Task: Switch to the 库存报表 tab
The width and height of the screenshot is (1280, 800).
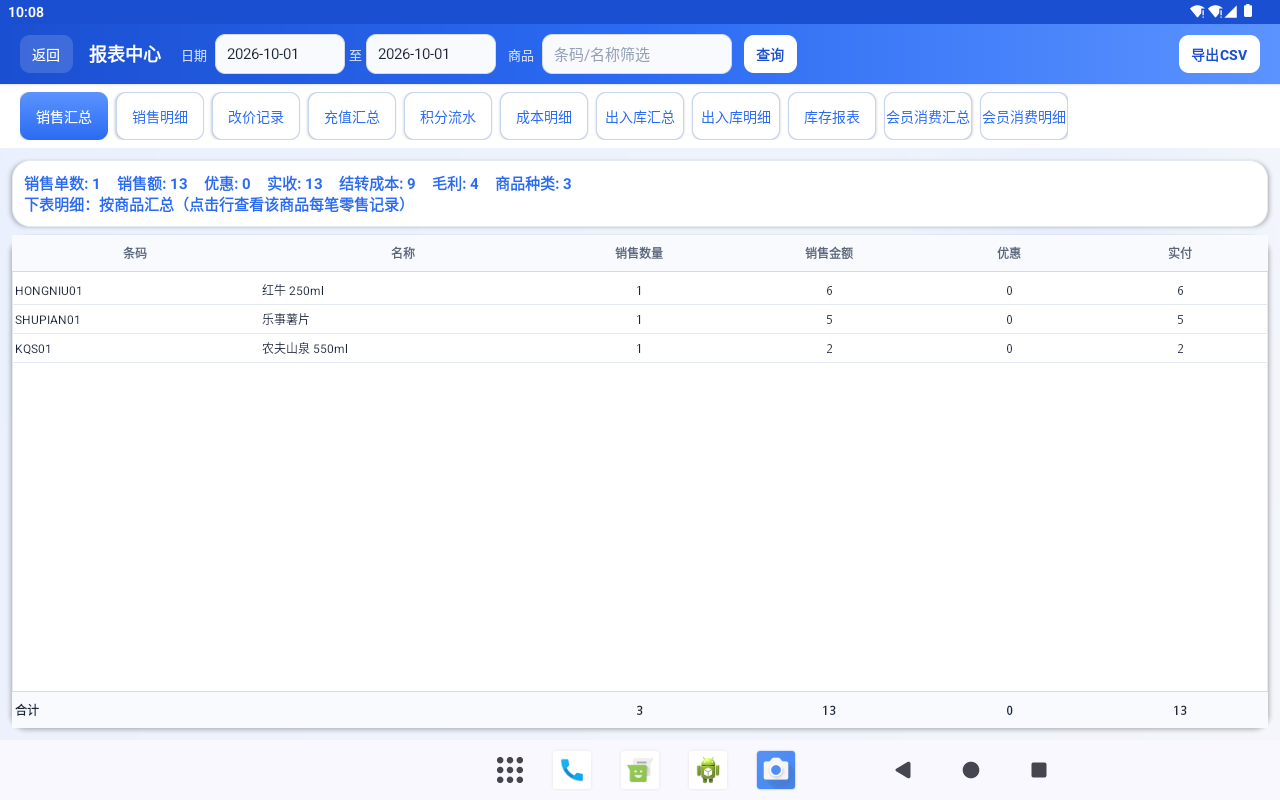Action: 832,117
